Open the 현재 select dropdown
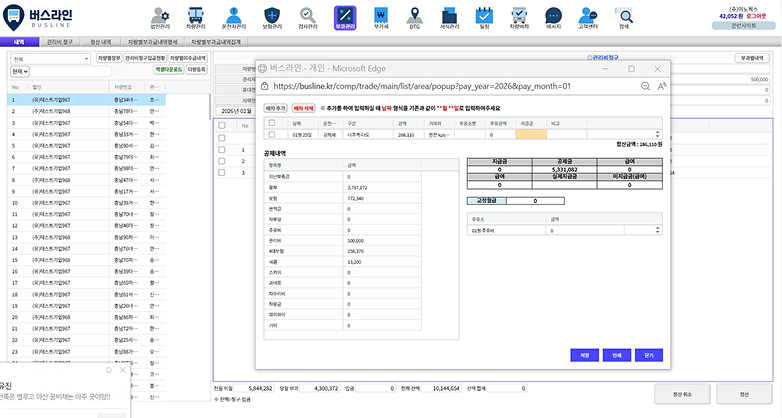This screenshot has height=418, width=782. tap(20, 72)
